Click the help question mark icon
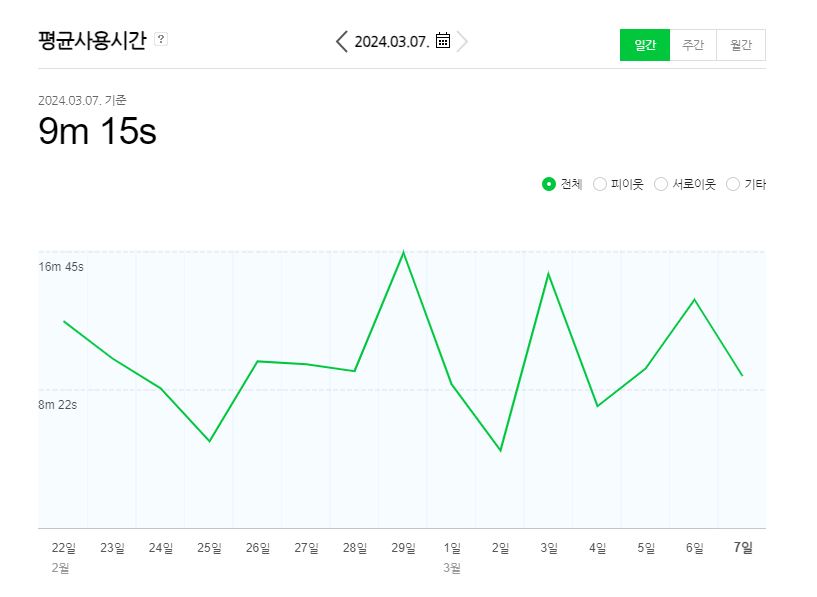Viewport: 817px width, 597px height. point(161,40)
